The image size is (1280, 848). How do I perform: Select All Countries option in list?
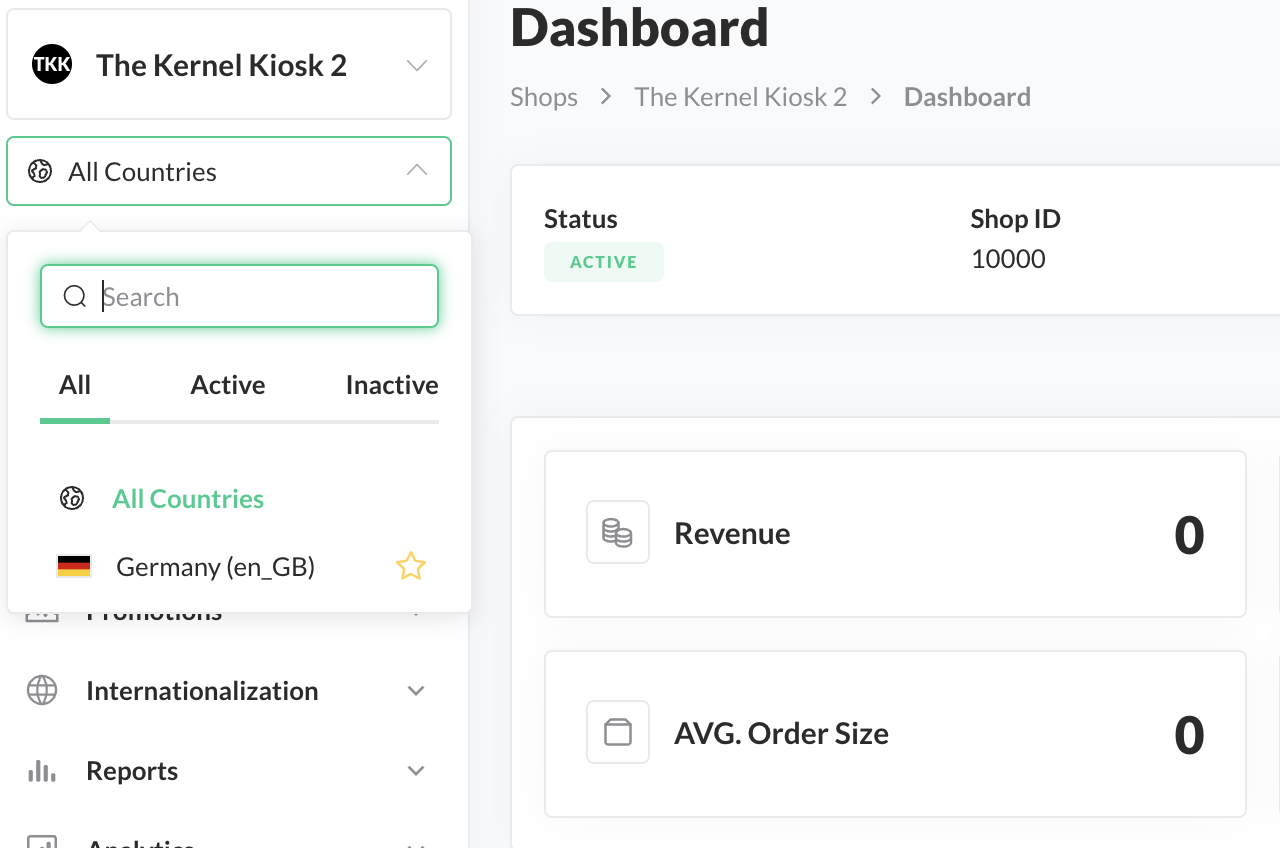188,498
